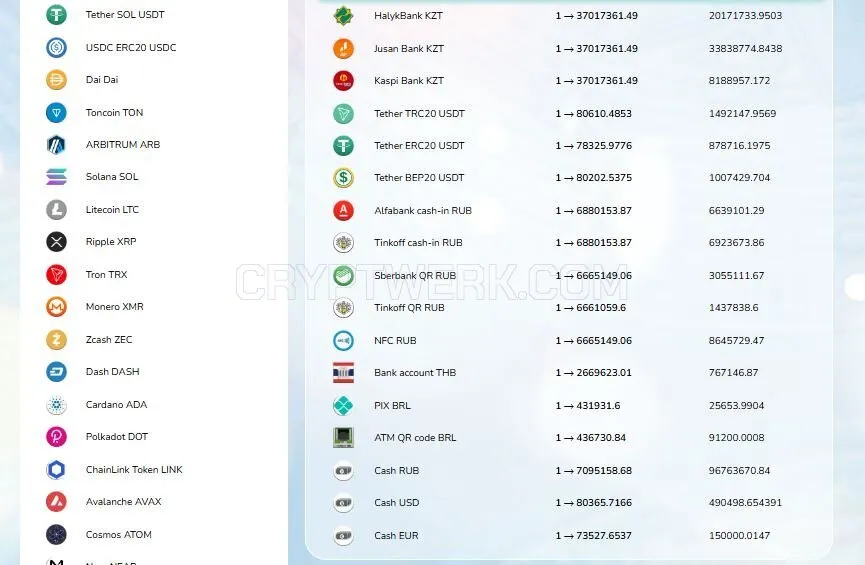The height and width of the screenshot is (565, 865).
Task: Click the Zcash ZEC icon
Action: pos(56,339)
